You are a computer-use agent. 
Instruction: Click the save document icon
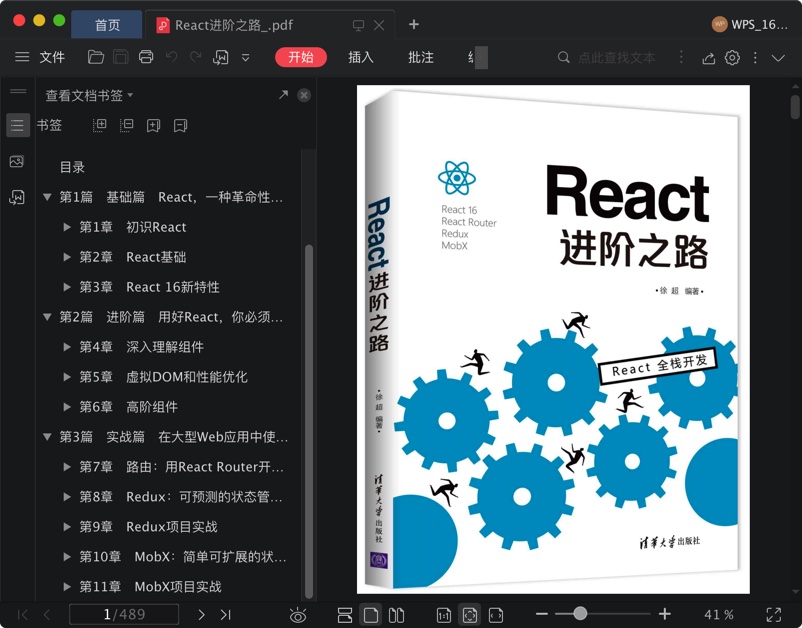pos(121,57)
